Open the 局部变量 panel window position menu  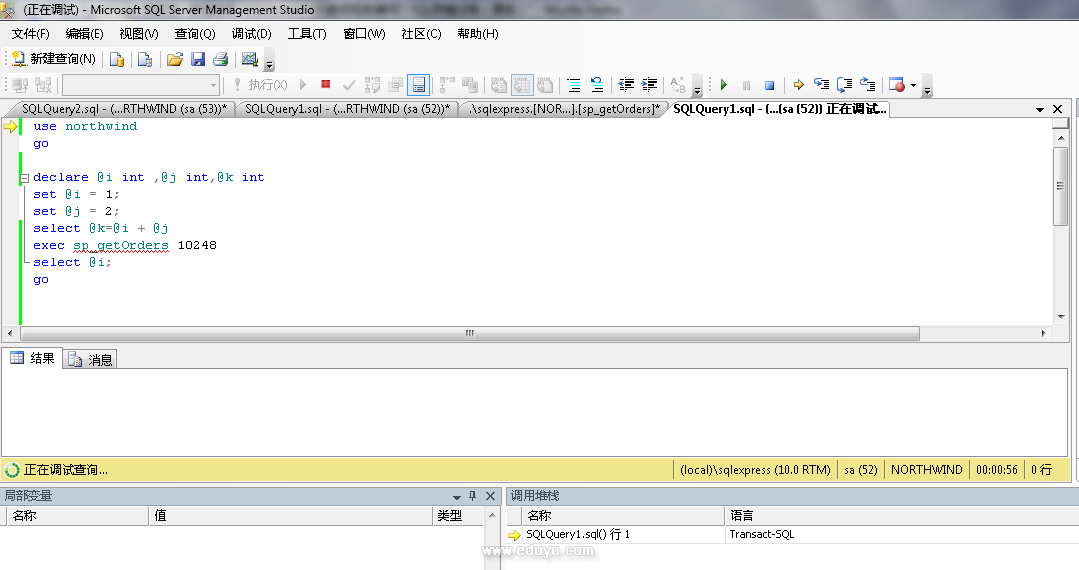pyautogui.click(x=456, y=496)
